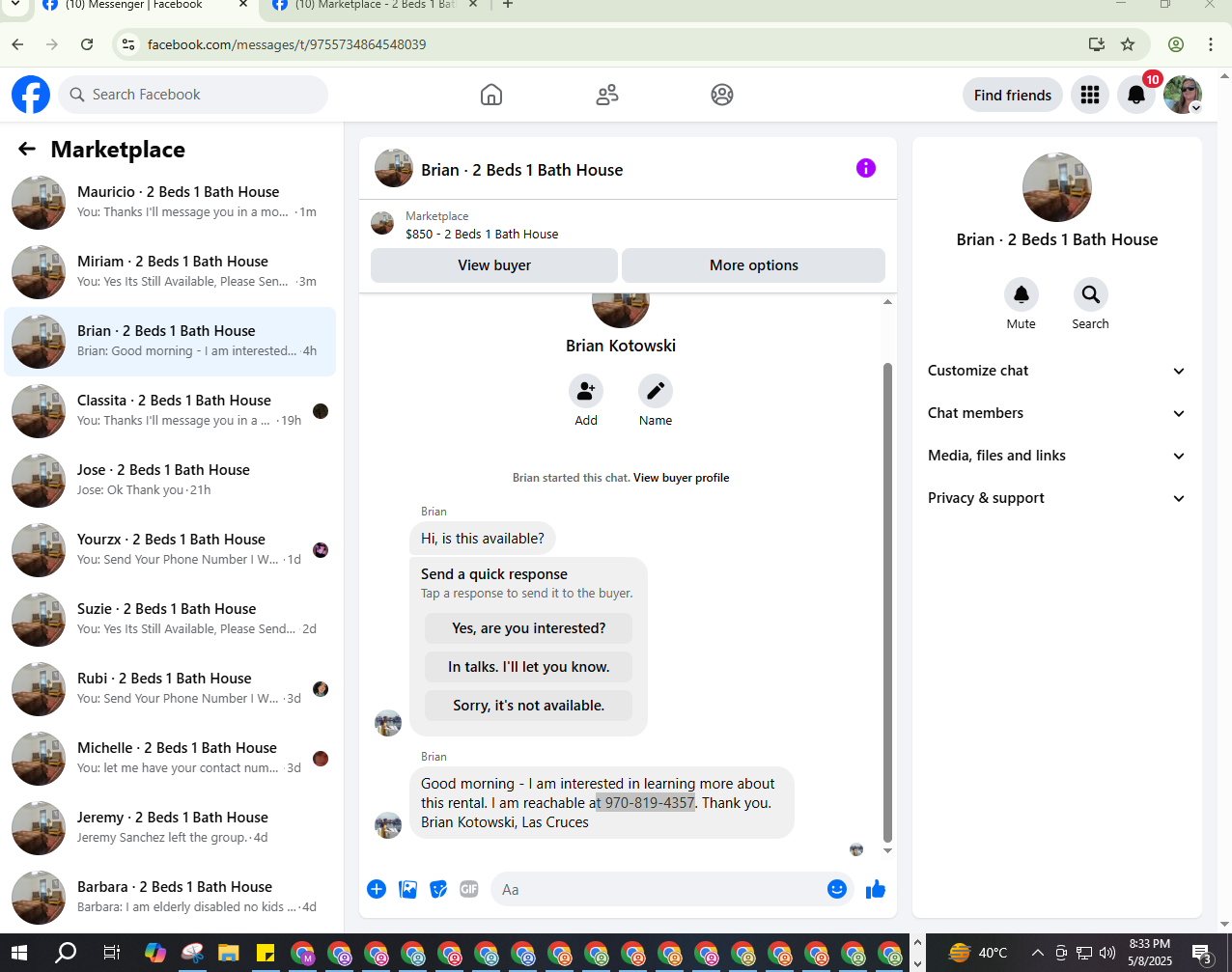Show hidden system tray icons
The image size is (1232, 972).
pos(1038,953)
